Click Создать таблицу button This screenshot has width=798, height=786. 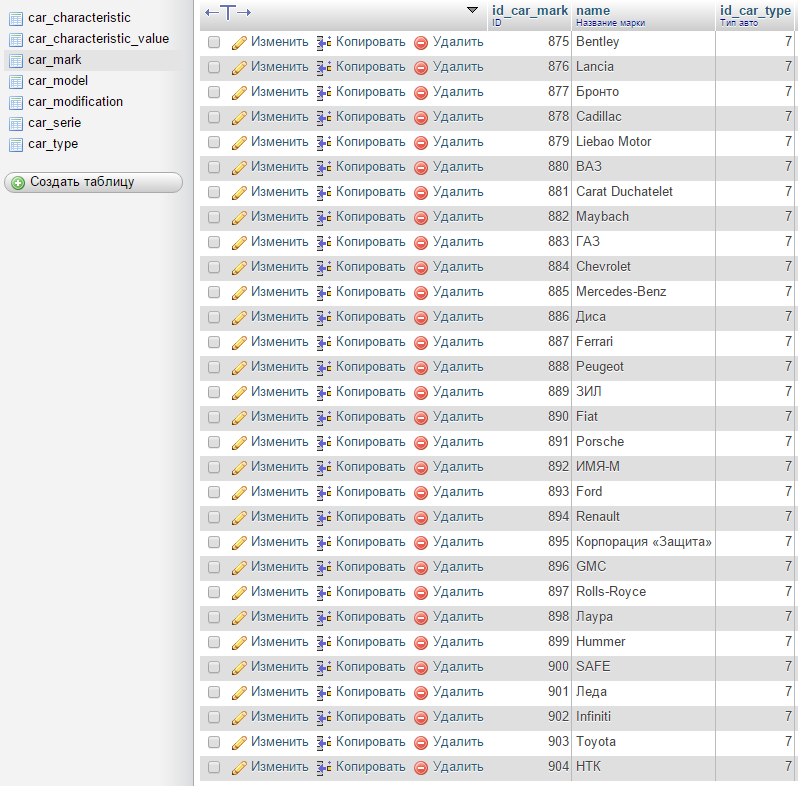(x=93, y=182)
